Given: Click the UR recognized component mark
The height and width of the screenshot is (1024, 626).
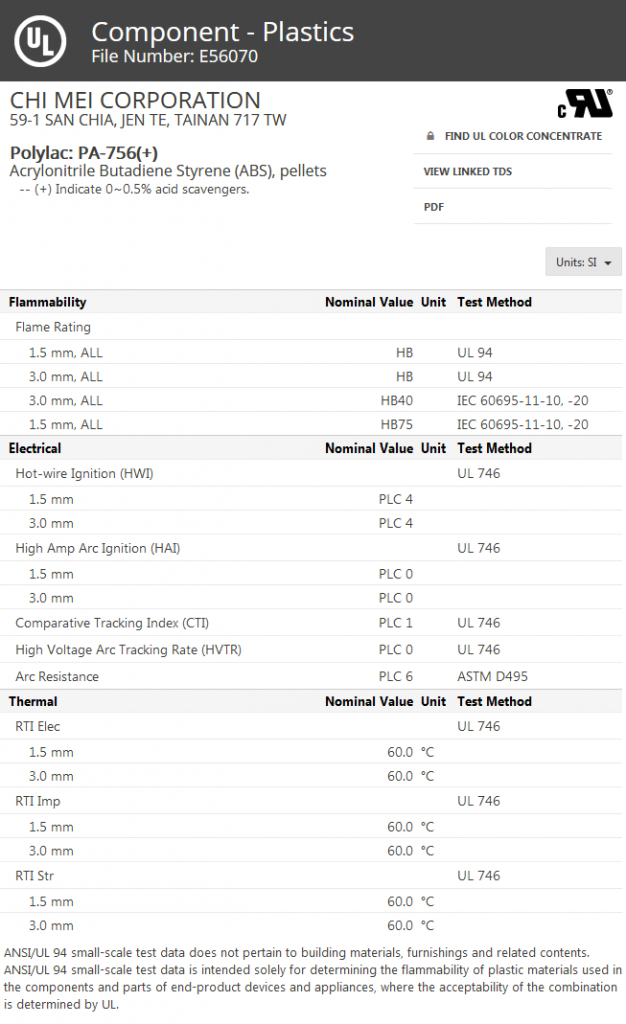Looking at the screenshot, I should (x=585, y=104).
